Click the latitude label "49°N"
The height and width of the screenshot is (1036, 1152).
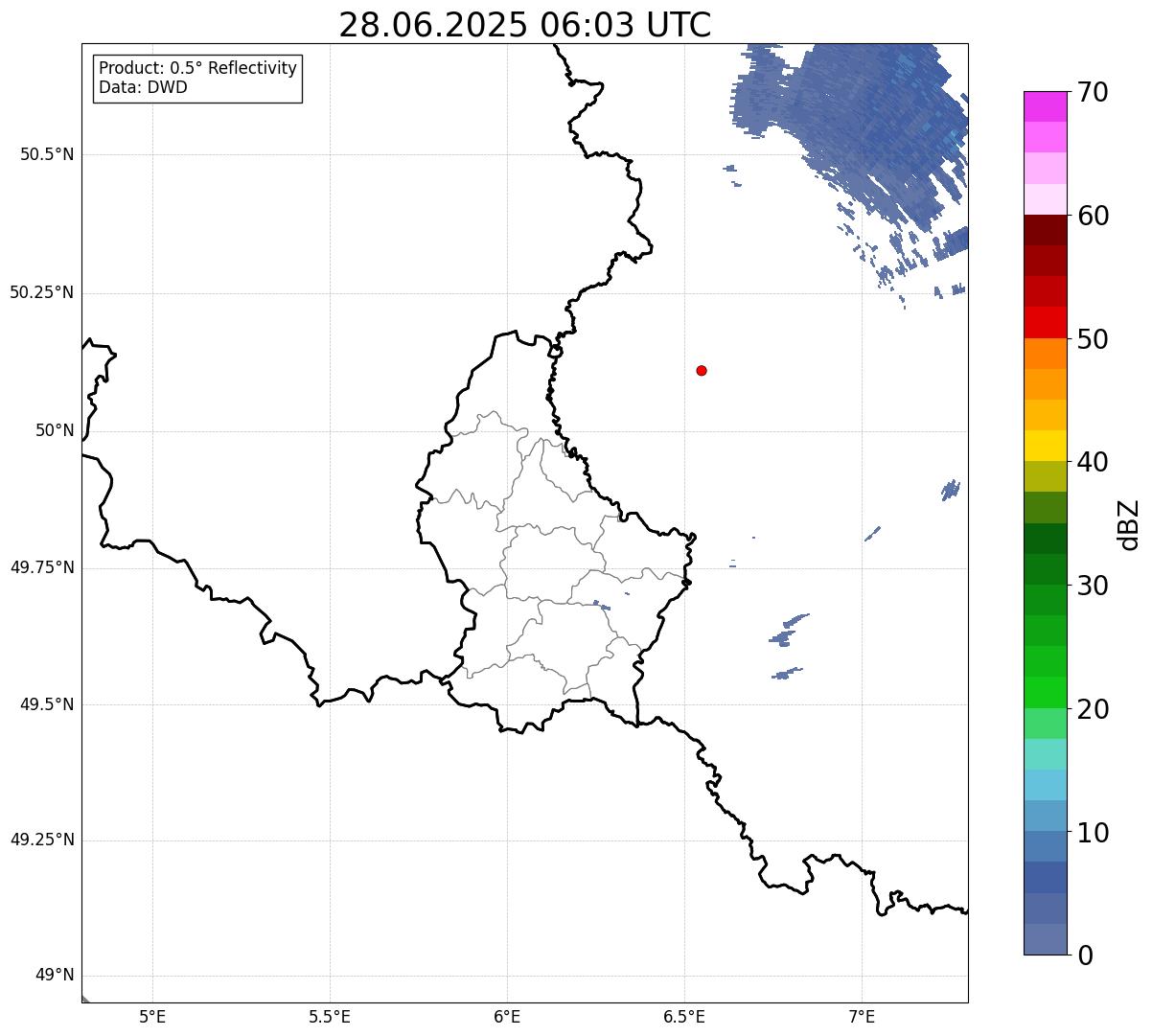pos(55,976)
